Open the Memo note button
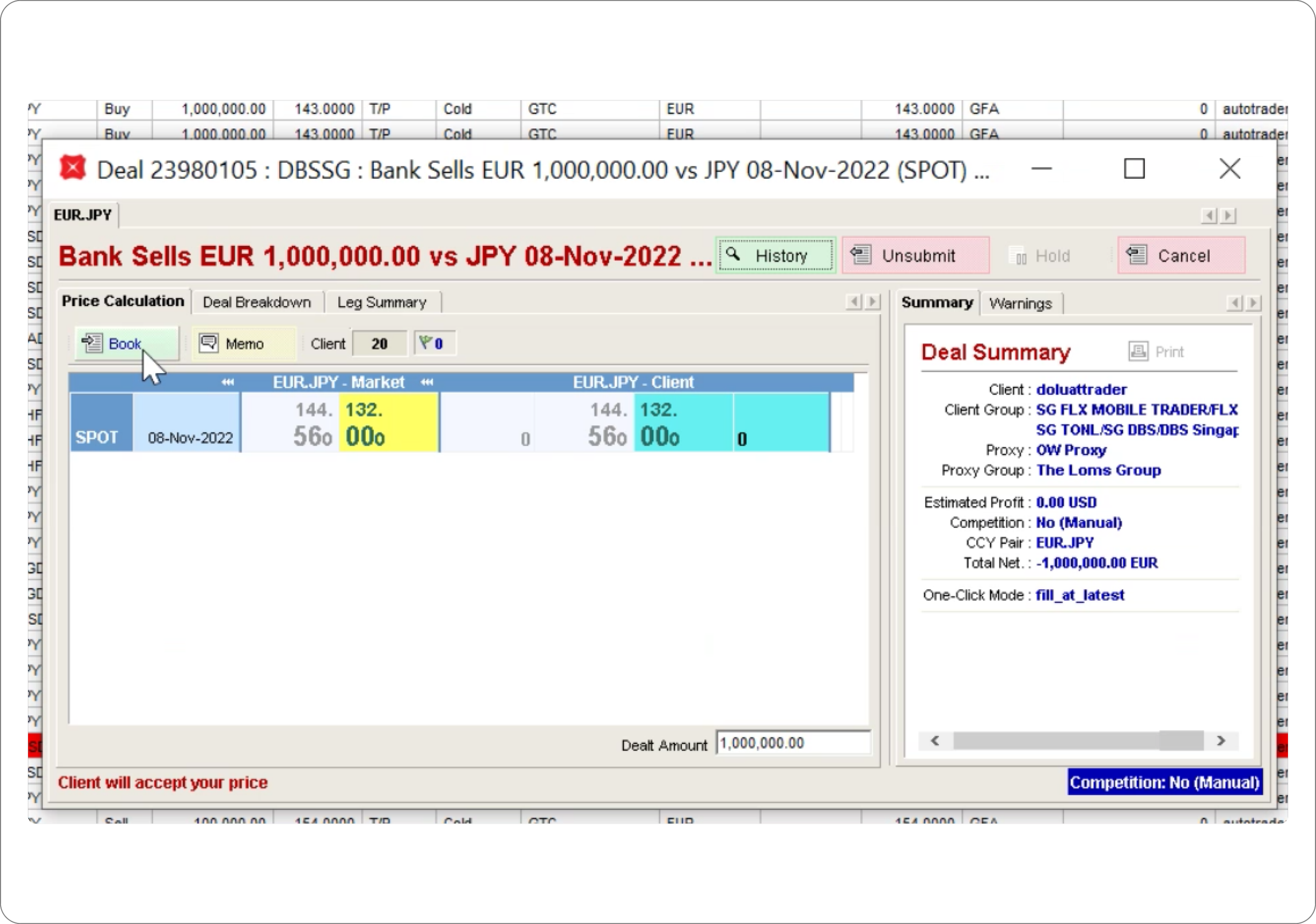Viewport: 1316px width, 924px height. (x=244, y=343)
